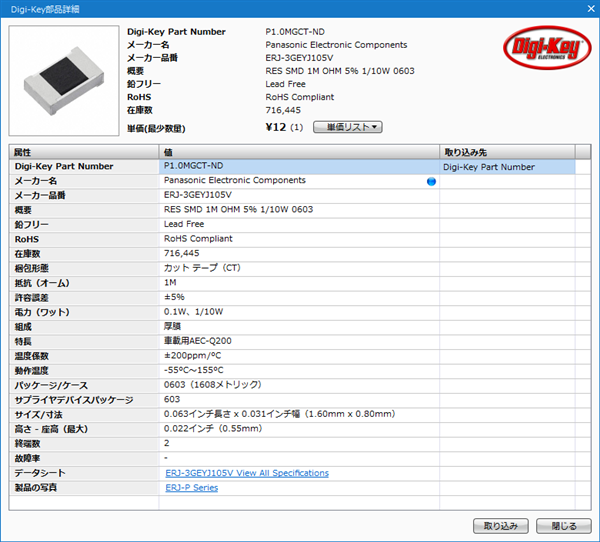Image resolution: width=600 pixels, height=542 pixels.
Task: Click the 梱包形態 attribute row label
Action: 32,268
